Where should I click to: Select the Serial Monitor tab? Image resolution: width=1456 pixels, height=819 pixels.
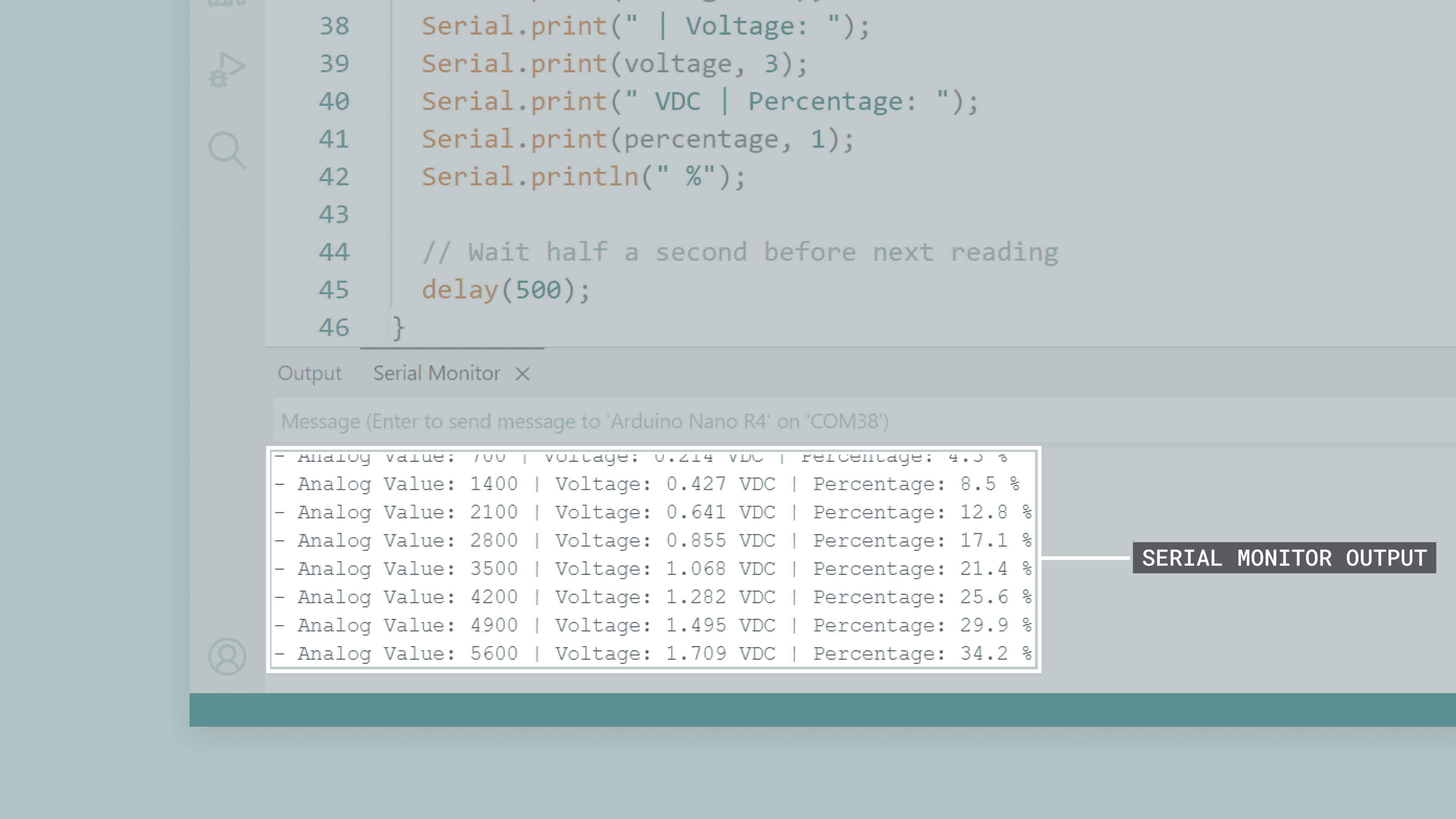click(x=436, y=373)
